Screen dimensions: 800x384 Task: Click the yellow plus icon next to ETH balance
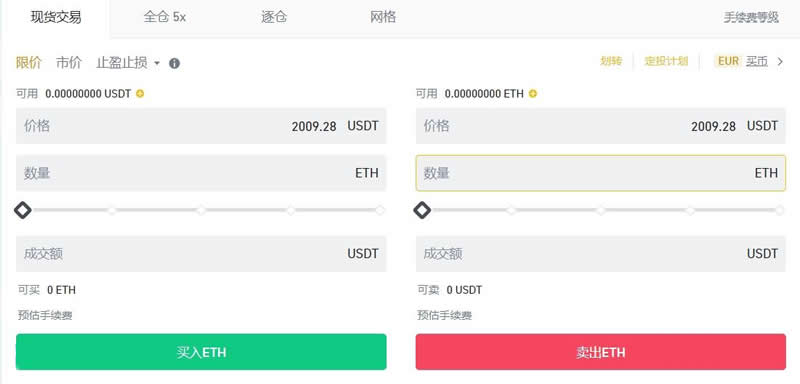click(x=533, y=94)
